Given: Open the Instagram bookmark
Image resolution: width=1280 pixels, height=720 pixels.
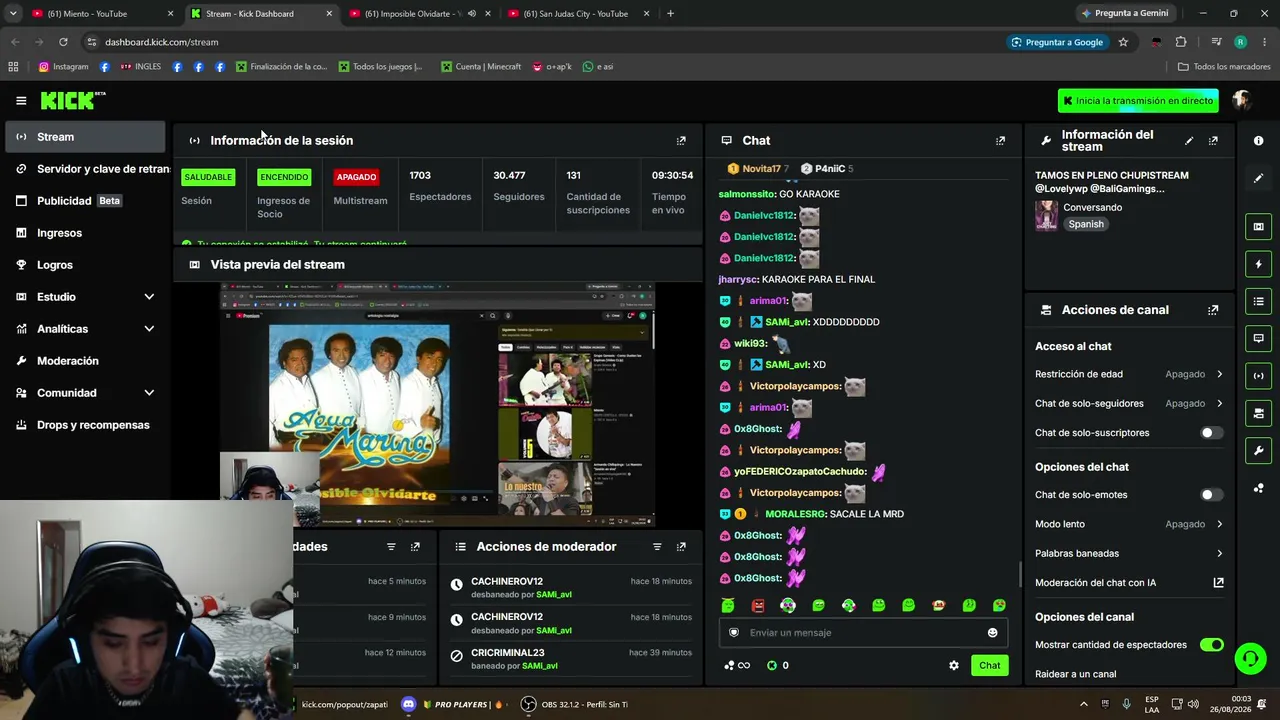Looking at the screenshot, I should 63,67.
